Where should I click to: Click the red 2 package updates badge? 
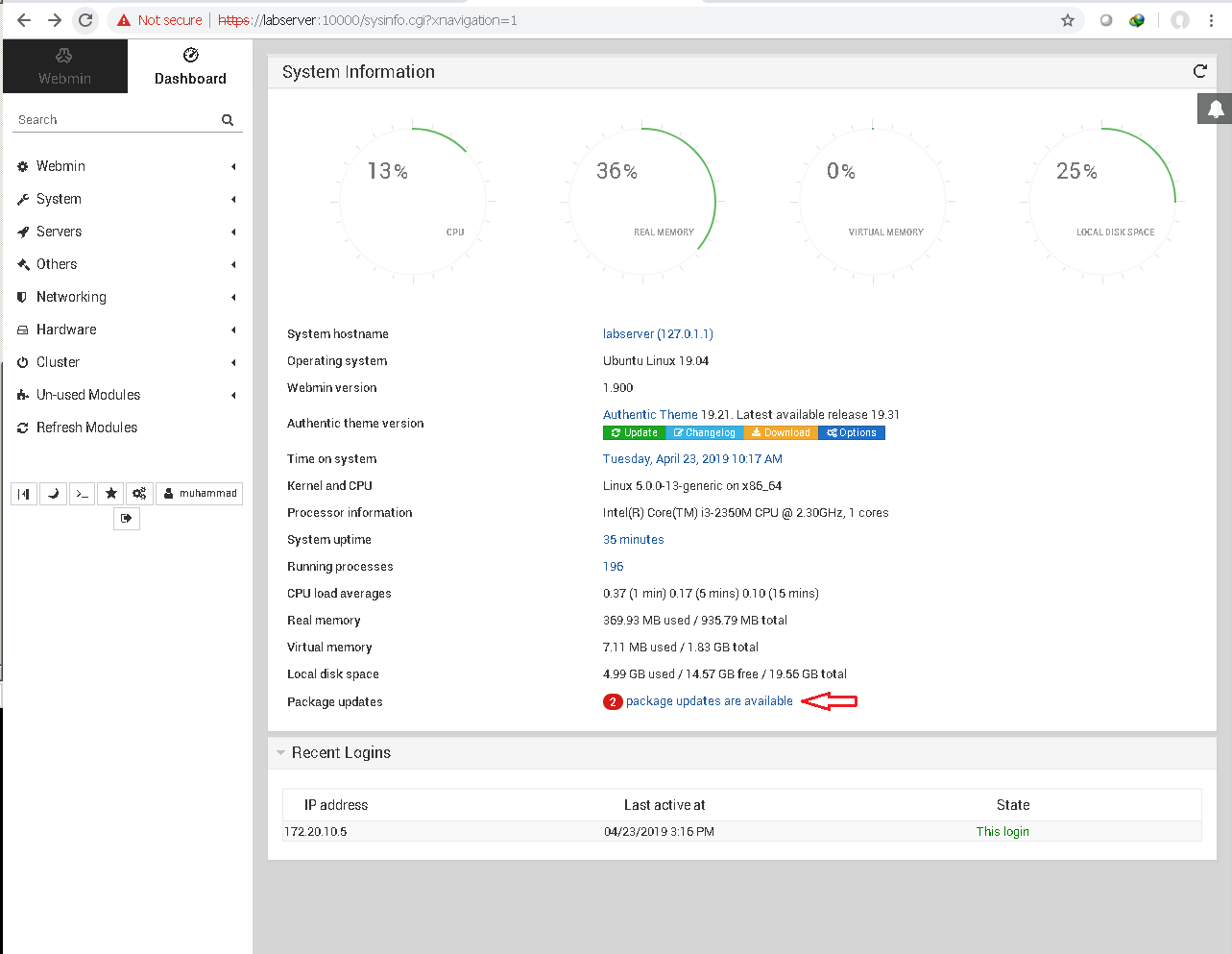[613, 702]
